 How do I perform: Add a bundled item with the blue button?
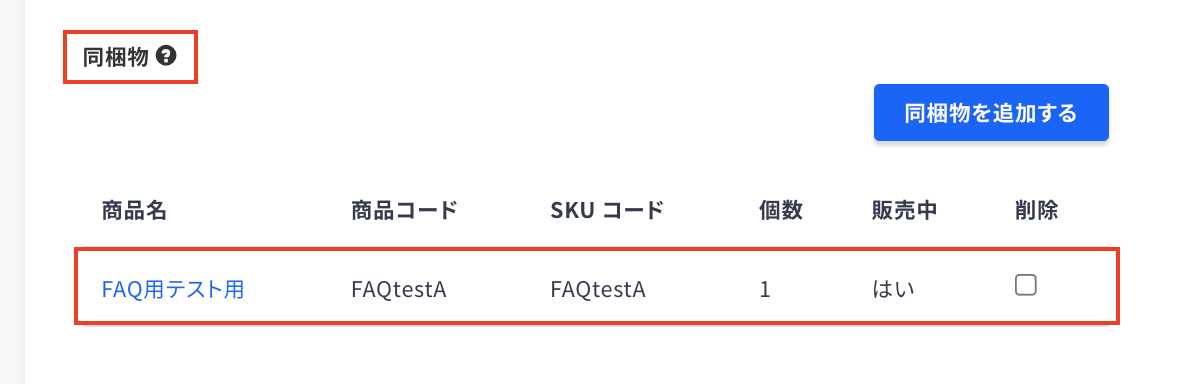pos(991,113)
